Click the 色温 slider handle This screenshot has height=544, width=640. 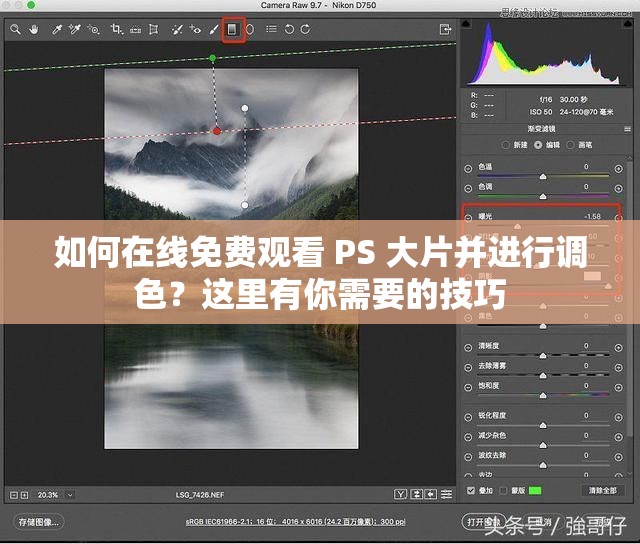[543, 177]
